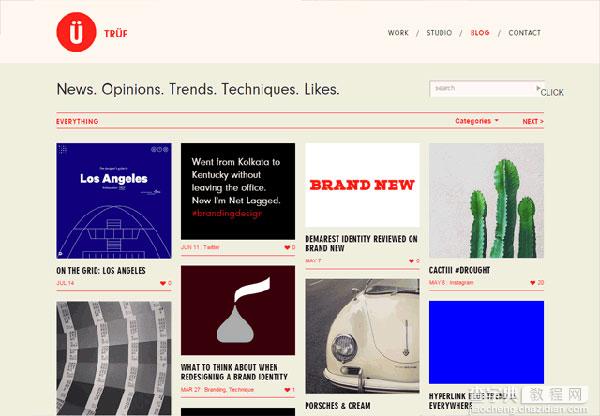
Task: Expand the Categories dropdown
Action: click(x=477, y=121)
